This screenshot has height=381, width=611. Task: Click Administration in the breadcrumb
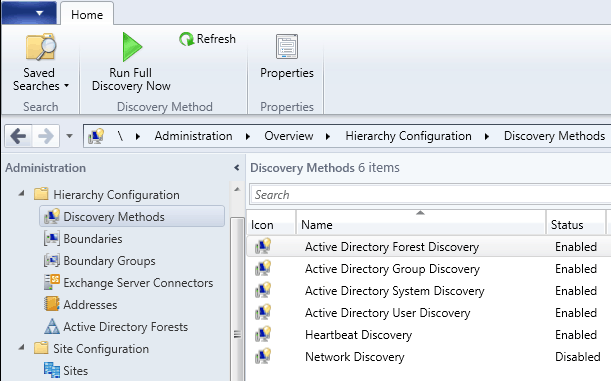coord(193,136)
